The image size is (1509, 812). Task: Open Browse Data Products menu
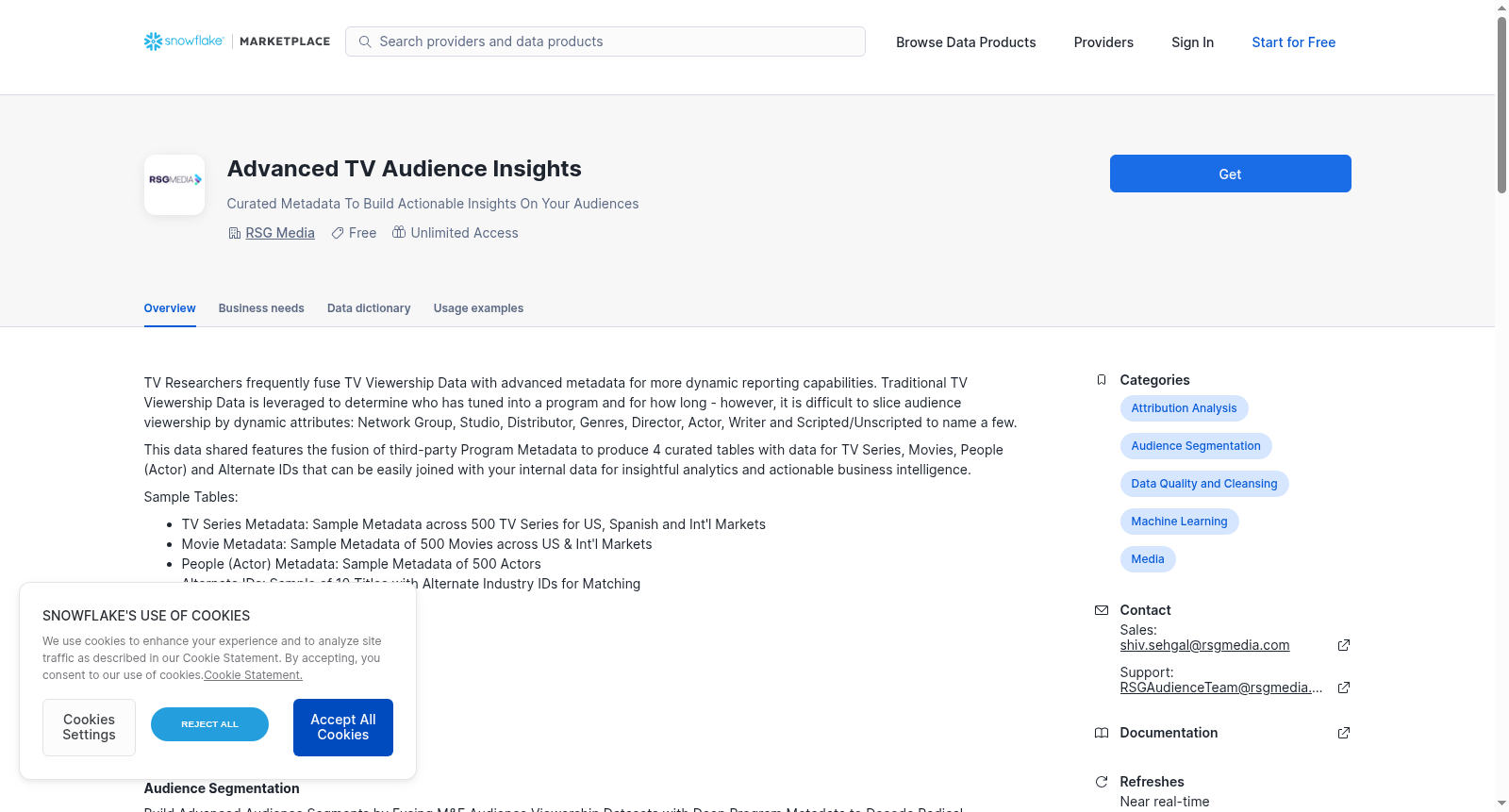click(966, 42)
